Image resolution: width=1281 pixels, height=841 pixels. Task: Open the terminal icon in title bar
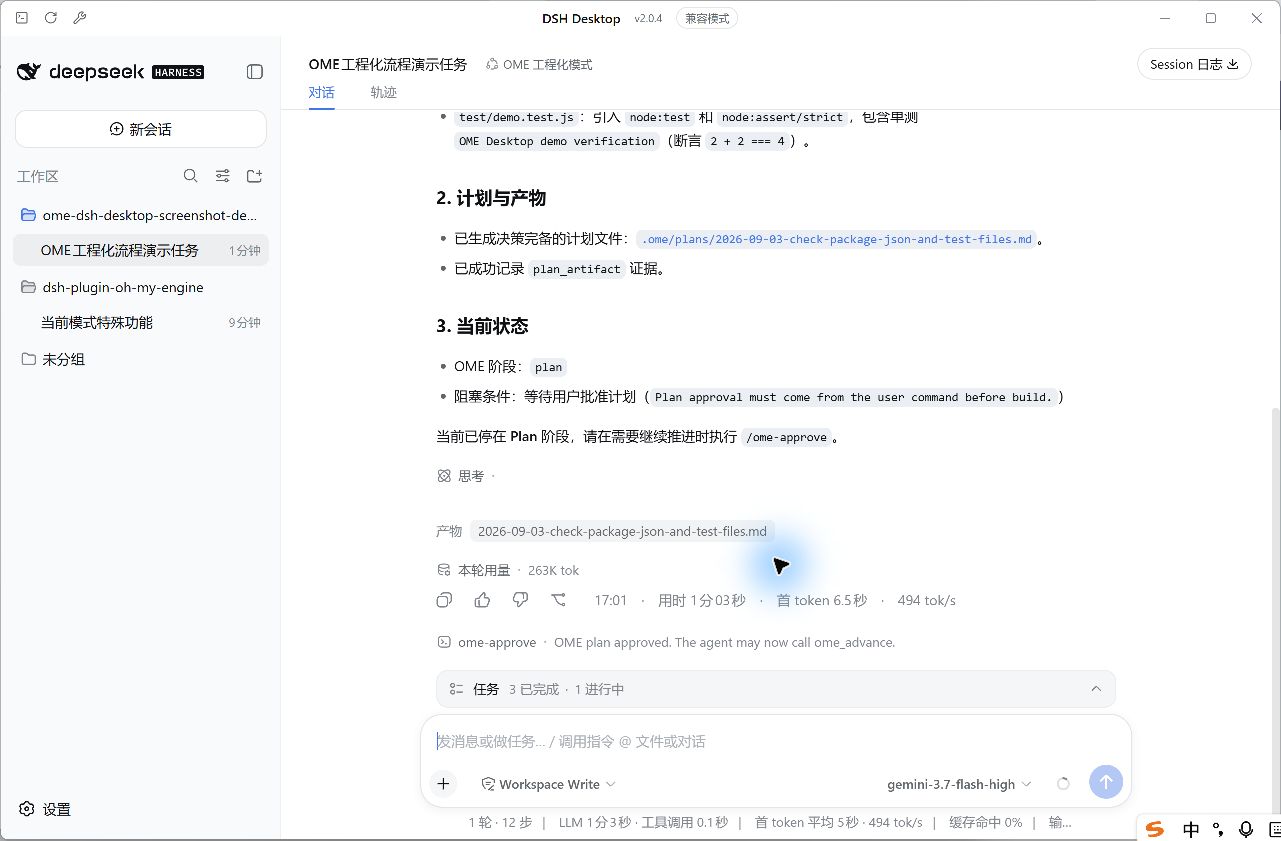pos(22,18)
